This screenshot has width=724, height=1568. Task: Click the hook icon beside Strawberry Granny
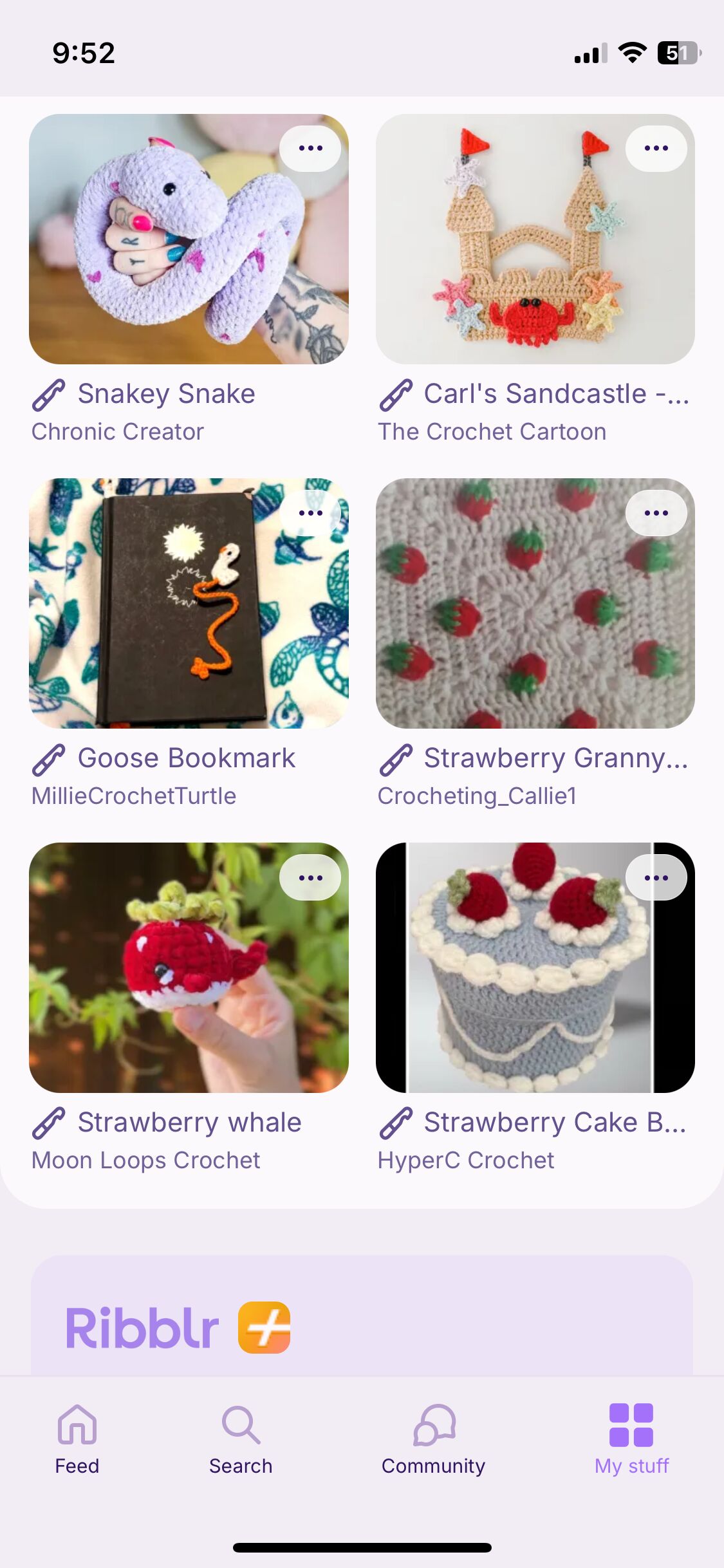pyautogui.click(x=396, y=759)
